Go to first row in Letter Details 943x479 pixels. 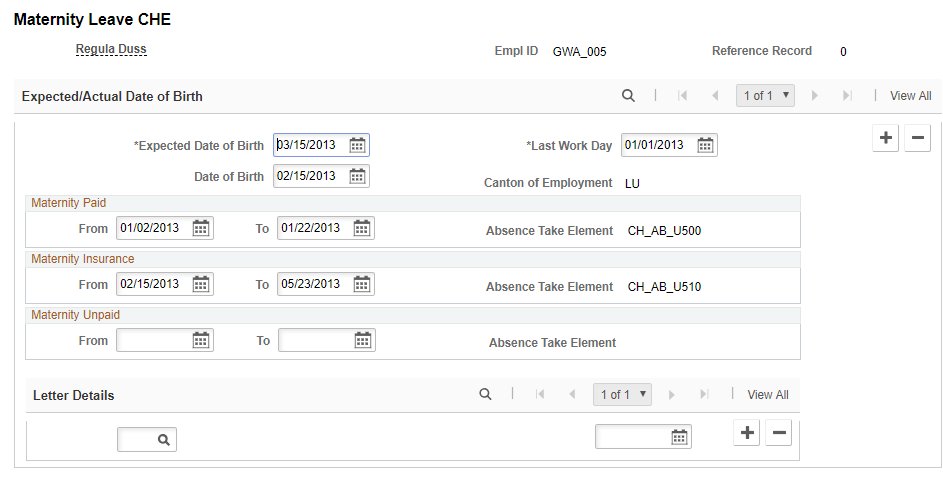pos(540,395)
